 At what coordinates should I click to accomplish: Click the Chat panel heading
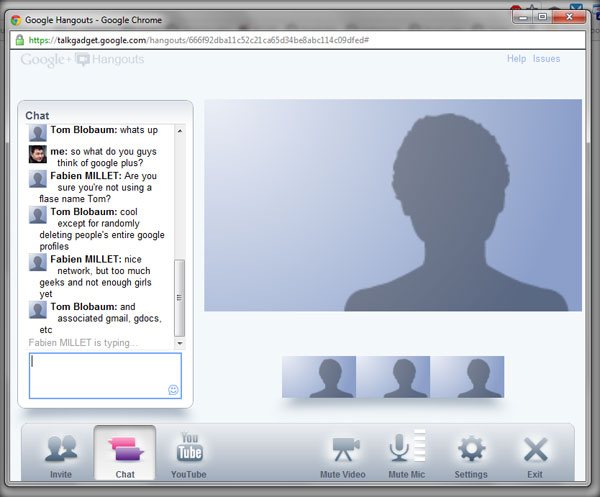[x=37, y=116]
